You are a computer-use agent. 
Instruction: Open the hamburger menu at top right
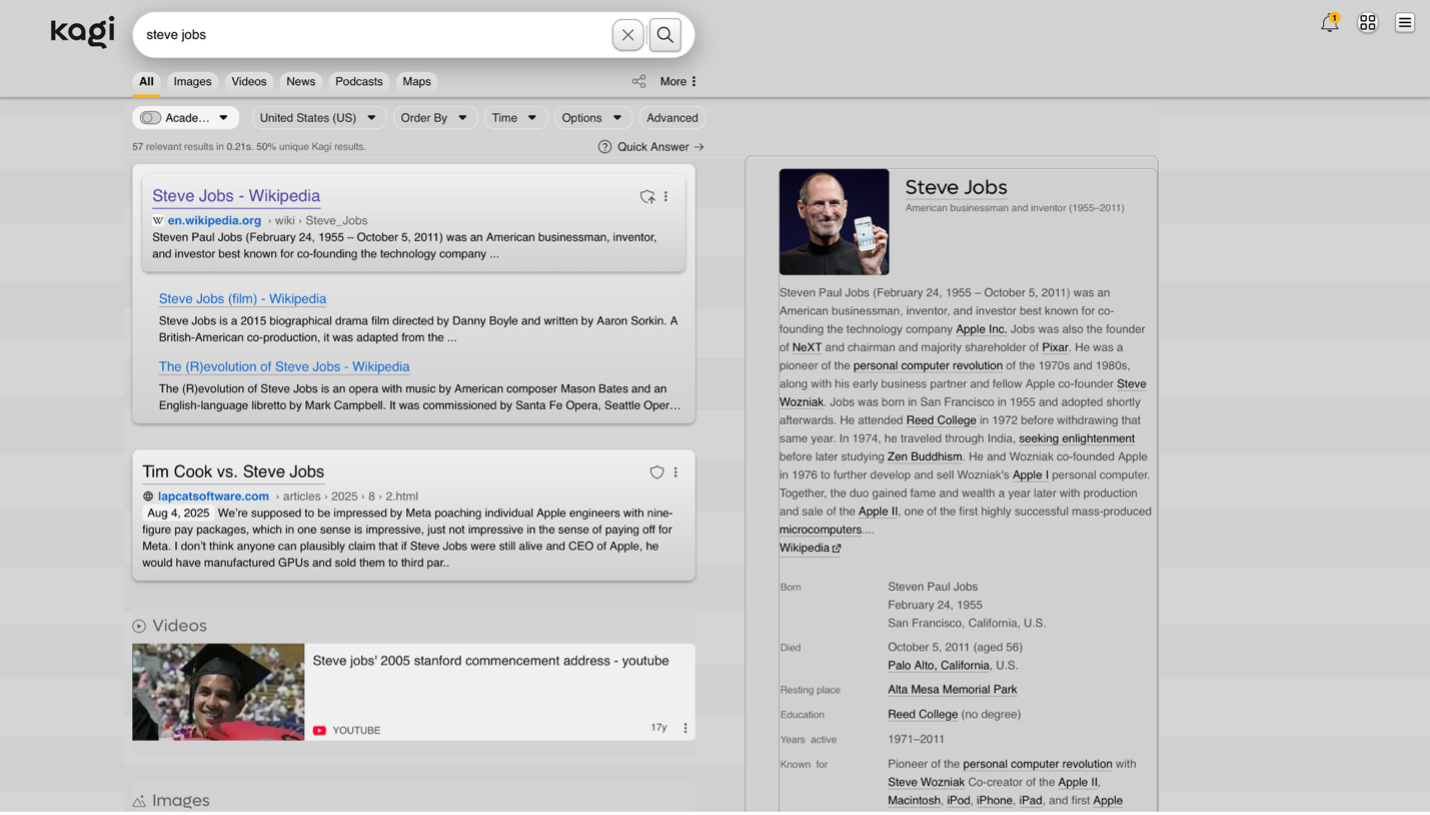point(1404,23)
